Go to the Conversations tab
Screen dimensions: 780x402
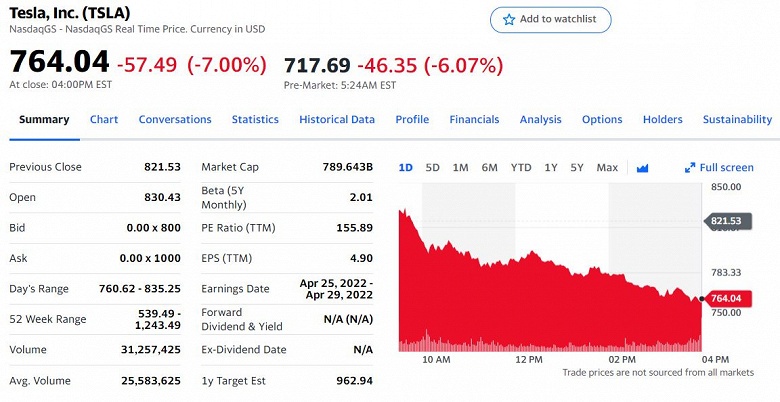coord(175,120)
